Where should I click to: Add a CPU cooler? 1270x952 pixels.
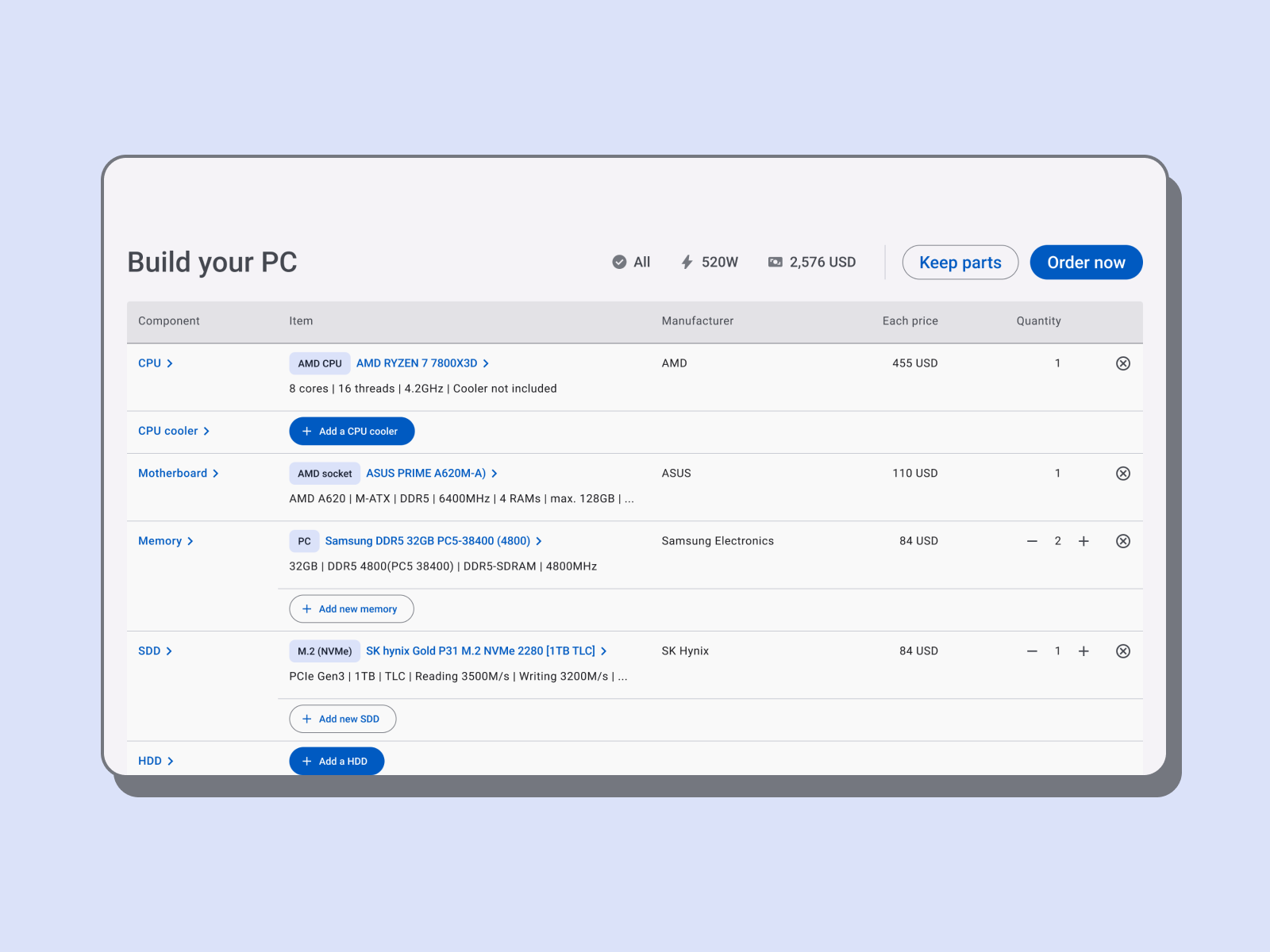click(352, 432)
